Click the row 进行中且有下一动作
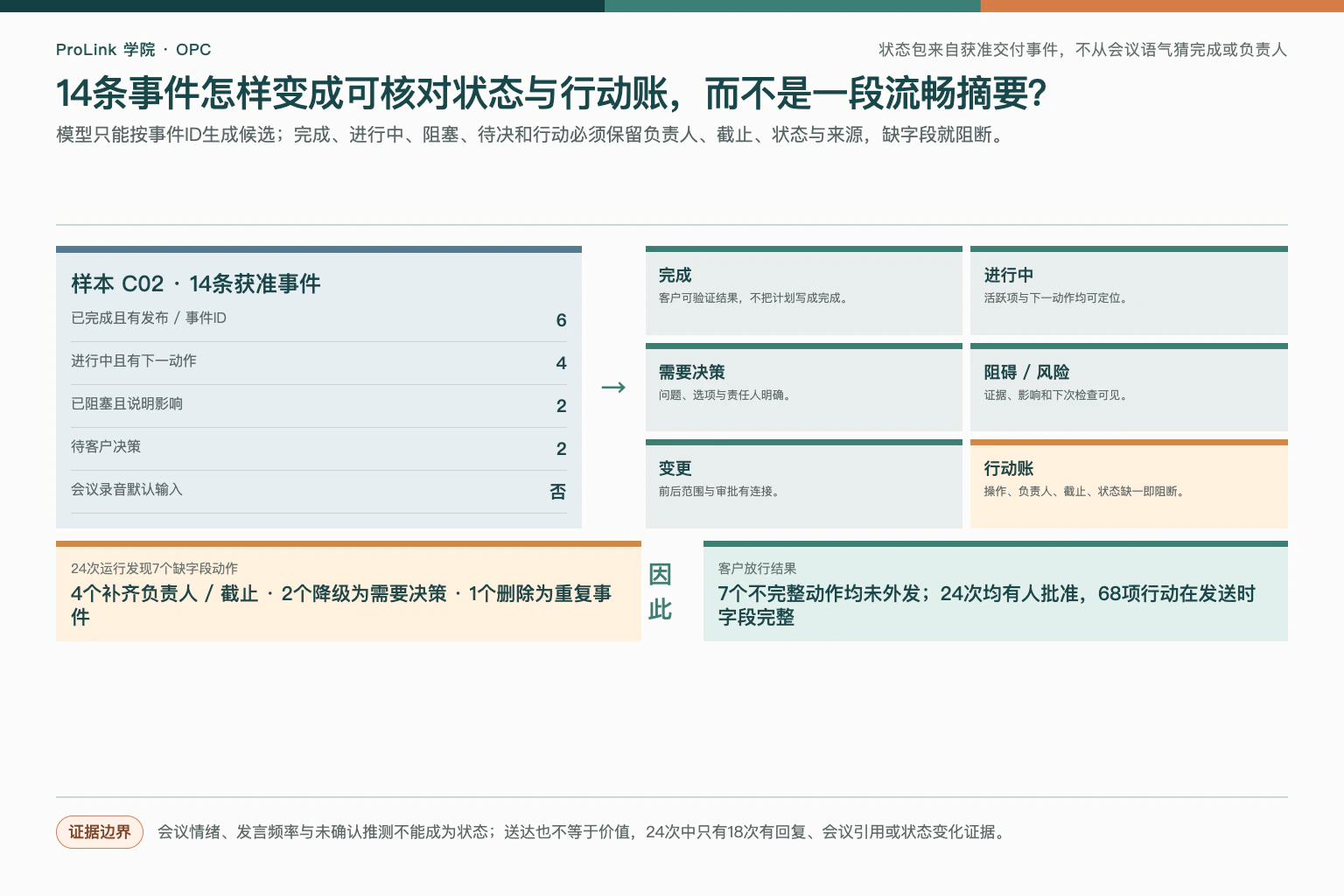1344x896 pixels. click(x=318, y=363)
